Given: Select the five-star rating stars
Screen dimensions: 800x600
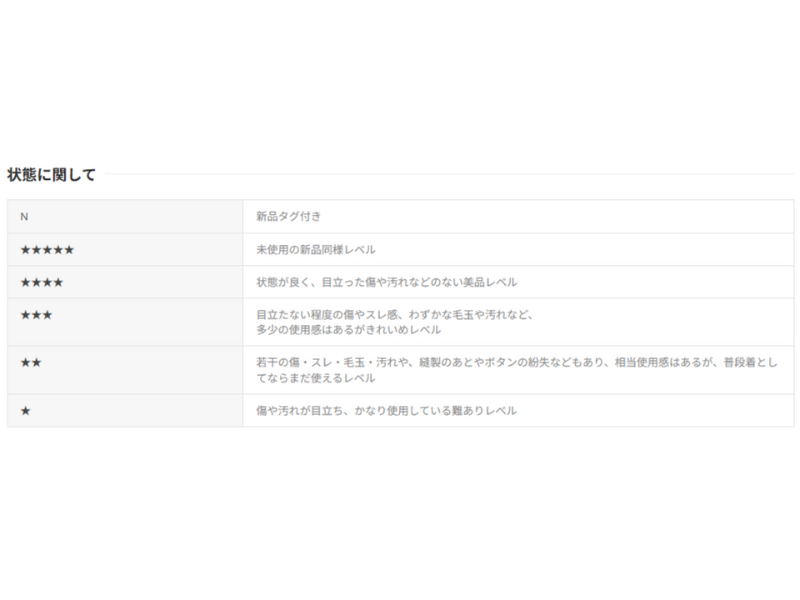Looking at the screenshot, I should pyautogui.click(x=46, y=249).
